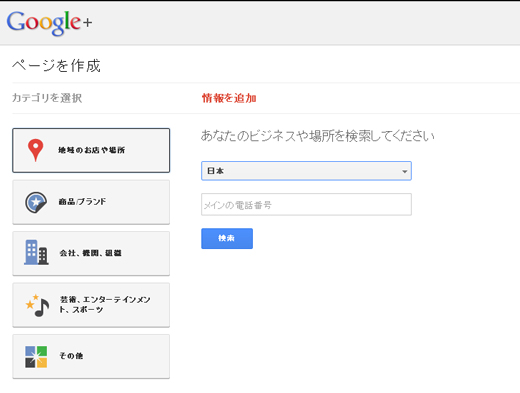Select the 地域のお店や場所 category label
This screenshot has height=393, width=520.
point(91,150)
